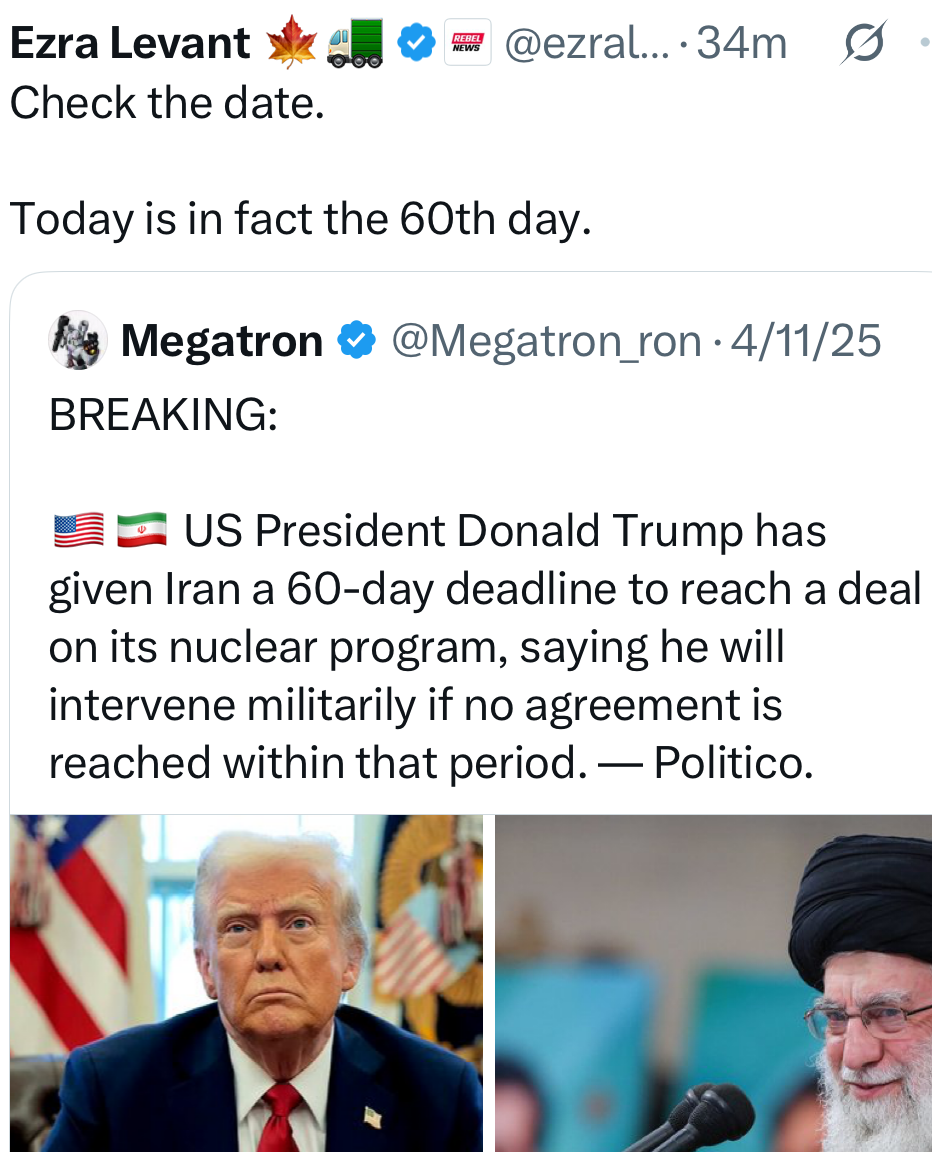Open Megatron's profile avatar

coord(77,341)
